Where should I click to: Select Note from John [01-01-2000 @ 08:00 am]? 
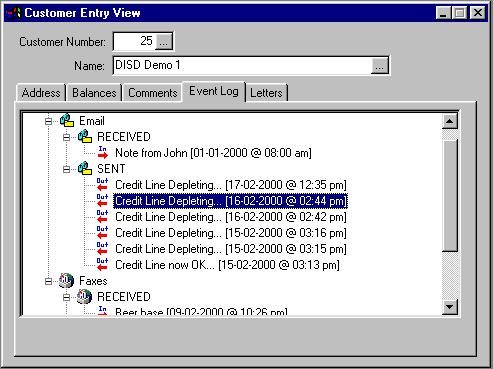(x=213, y=153)
